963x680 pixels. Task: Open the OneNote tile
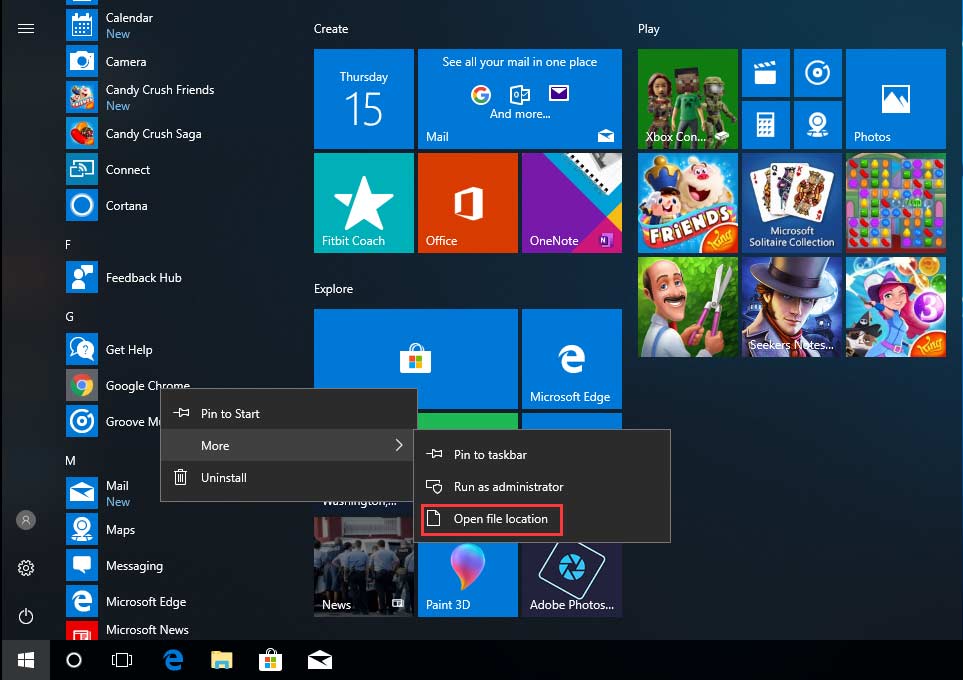(x=572, y=203)
